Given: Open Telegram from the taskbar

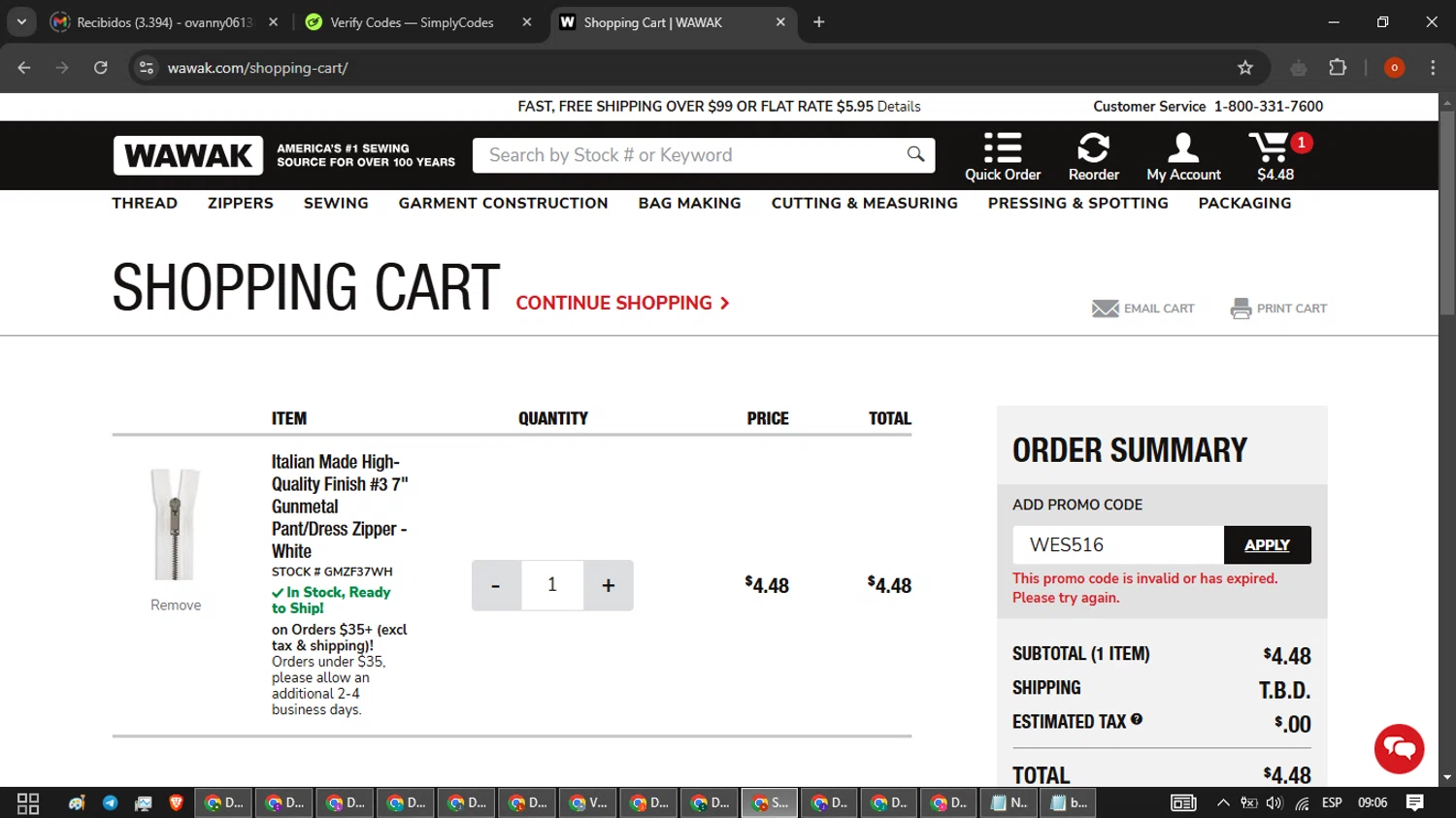Looking at the screenshot, I should pos(110,802).
